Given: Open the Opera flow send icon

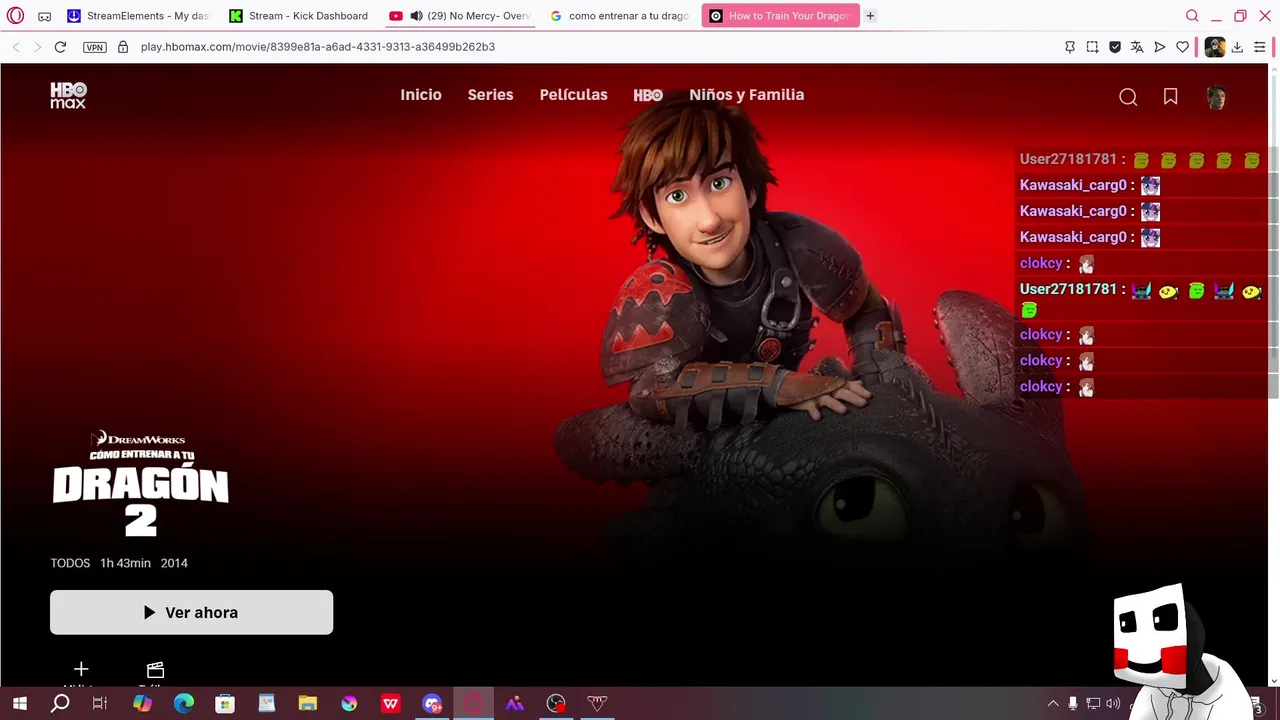Looking at the screenshot, I should coord(1160,47).
